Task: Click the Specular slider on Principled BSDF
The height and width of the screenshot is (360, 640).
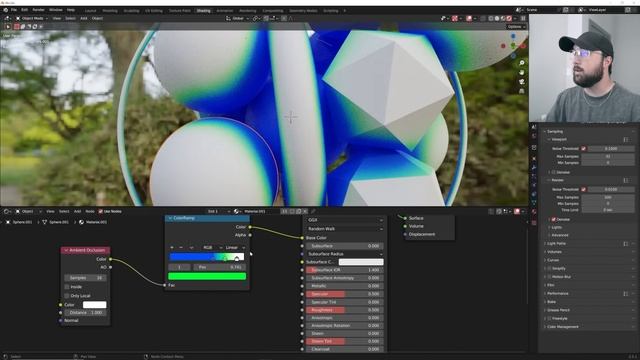Action: click(344, 294)
